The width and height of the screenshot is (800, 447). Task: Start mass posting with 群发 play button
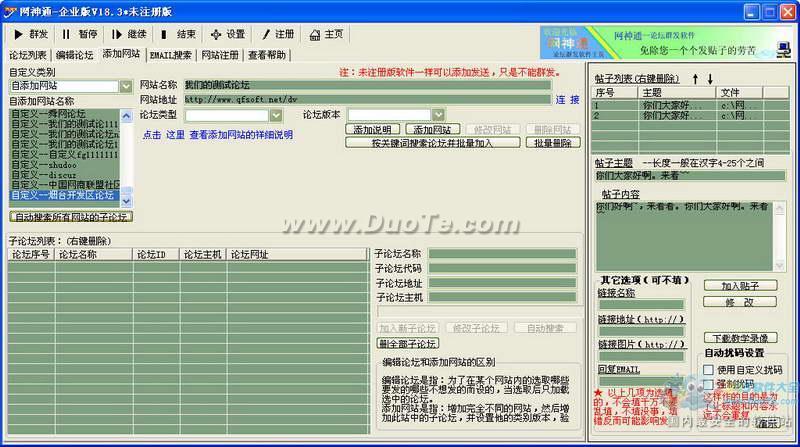click(x=31, y=34)
